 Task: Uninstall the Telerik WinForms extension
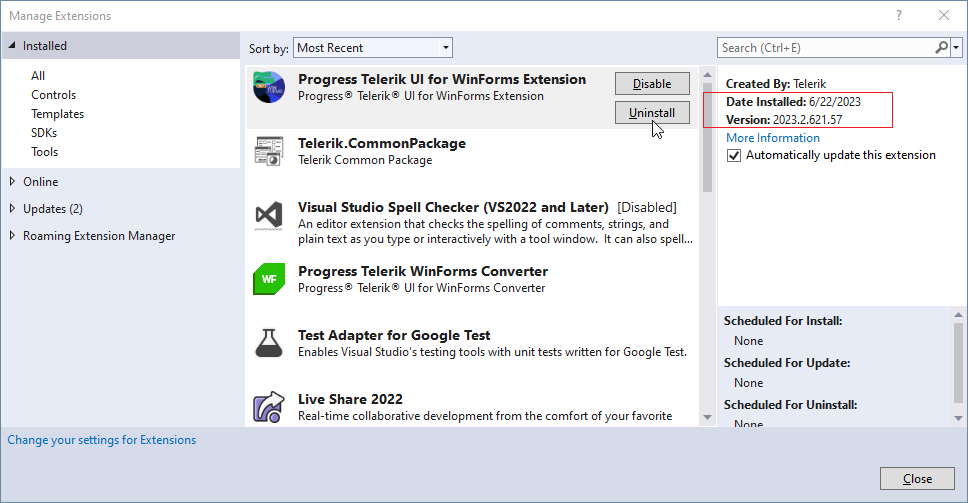(x=652, y=112)
